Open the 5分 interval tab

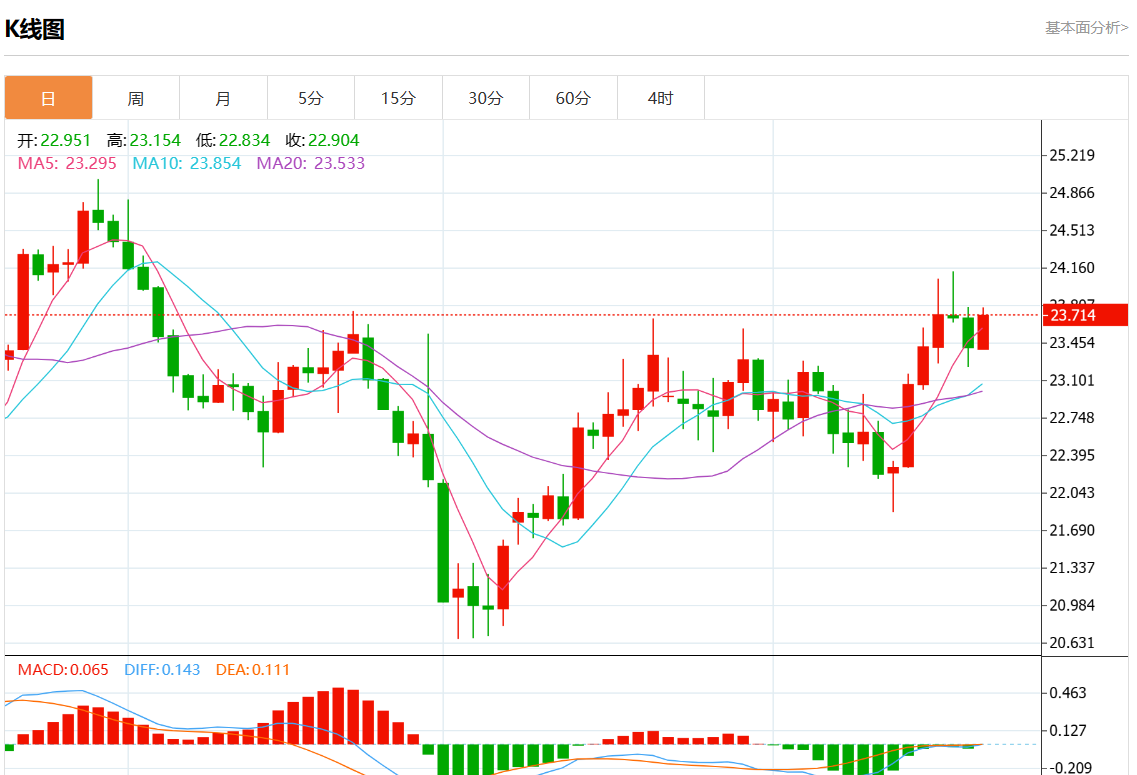[310, 98]
